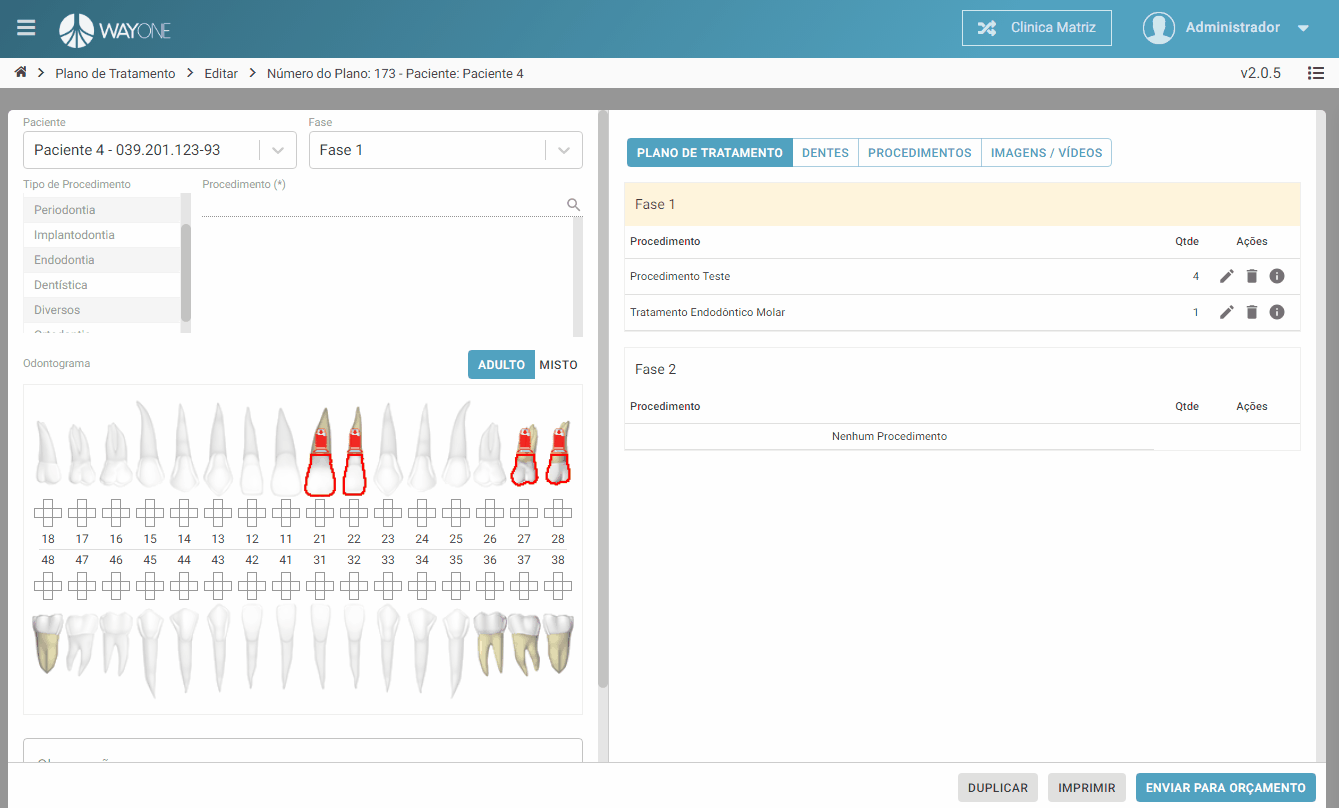
Task: Click the procedure search magnifier icon
Action: coord(574,204)
